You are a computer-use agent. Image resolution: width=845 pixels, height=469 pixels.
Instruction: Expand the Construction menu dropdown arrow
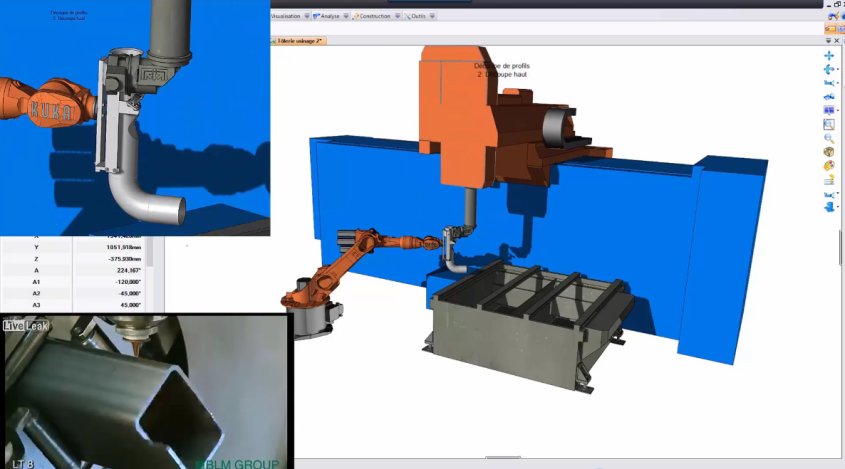pos(397,16)
